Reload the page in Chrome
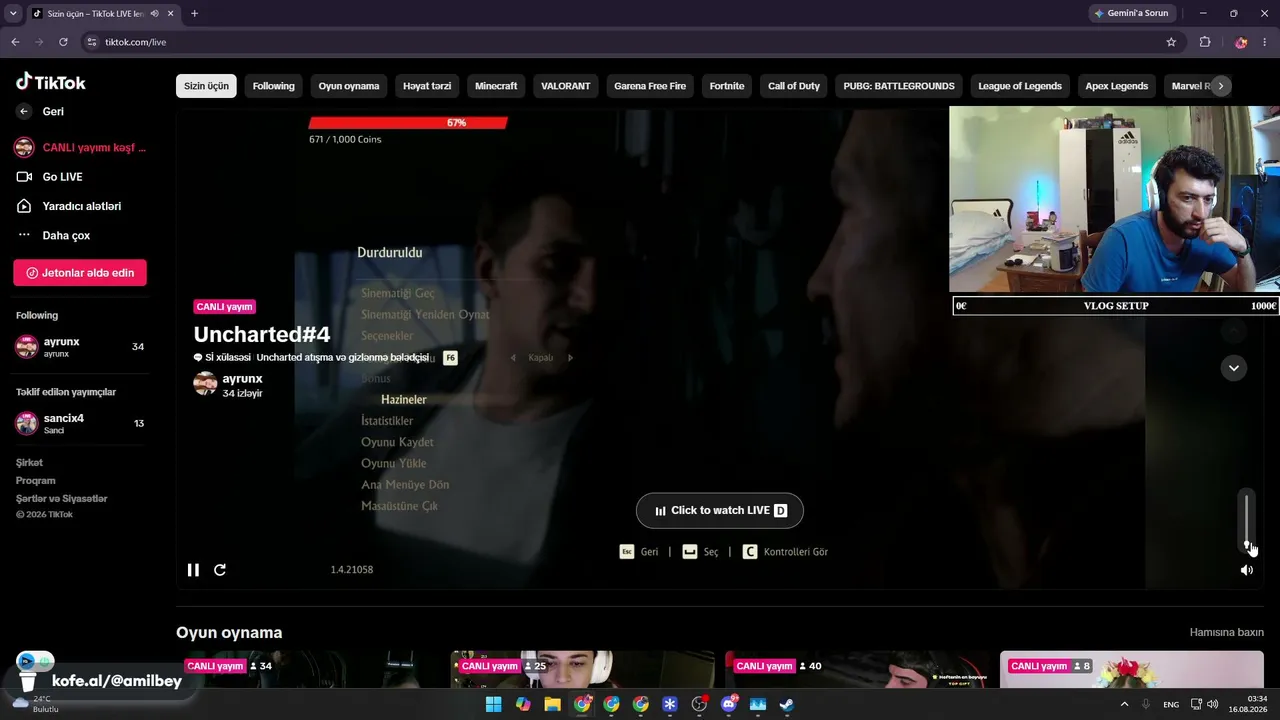 (x=63, y=42)
